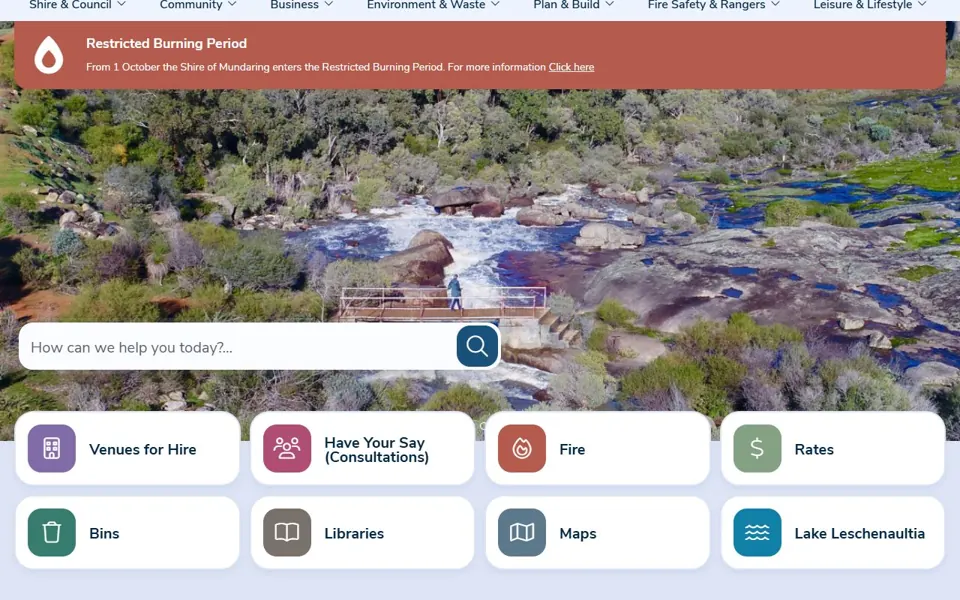960x600 pixels.
Task: Click the Rates dollar sign icon
Action: click(x=757, y=448)
